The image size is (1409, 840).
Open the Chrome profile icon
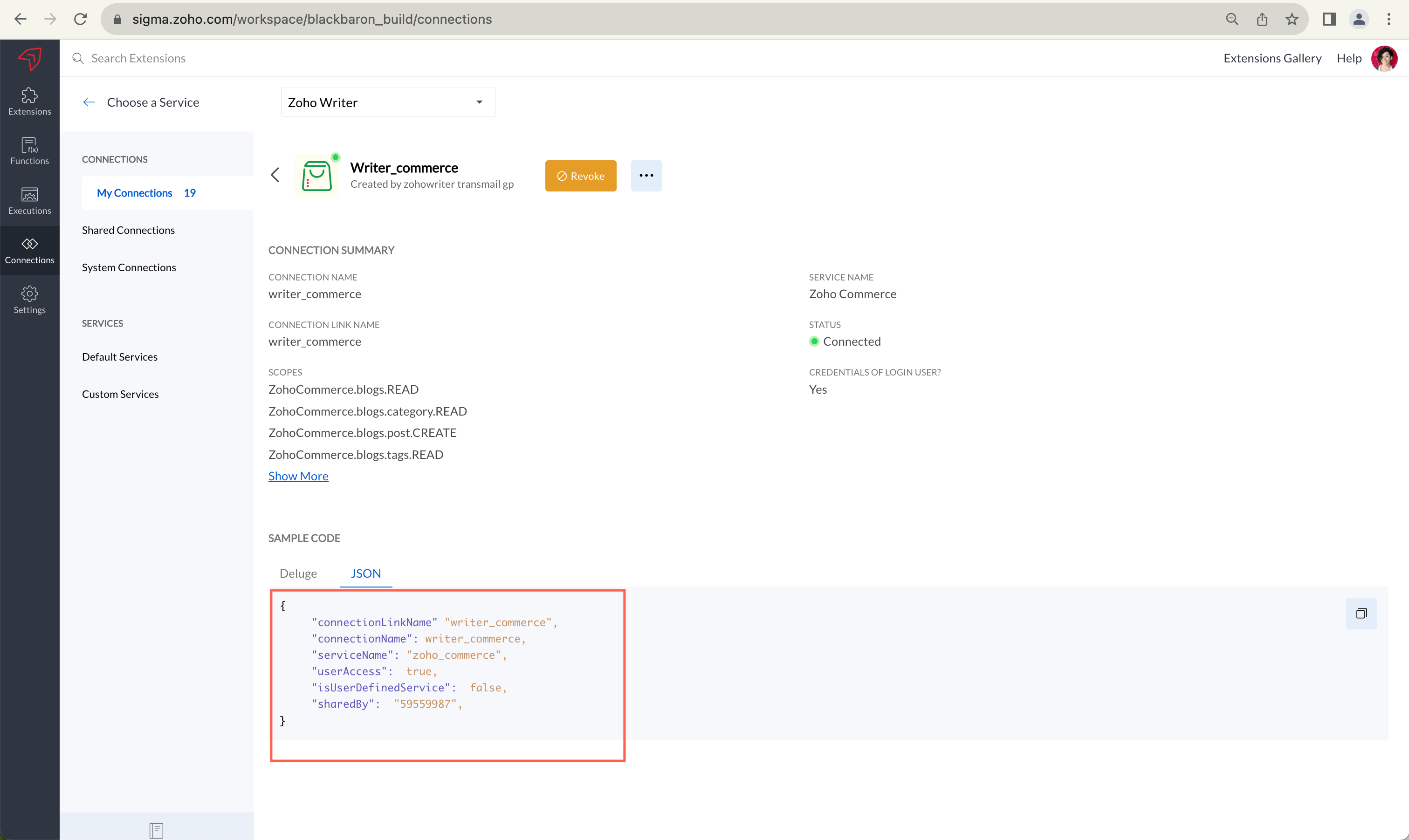(1359, 19)
